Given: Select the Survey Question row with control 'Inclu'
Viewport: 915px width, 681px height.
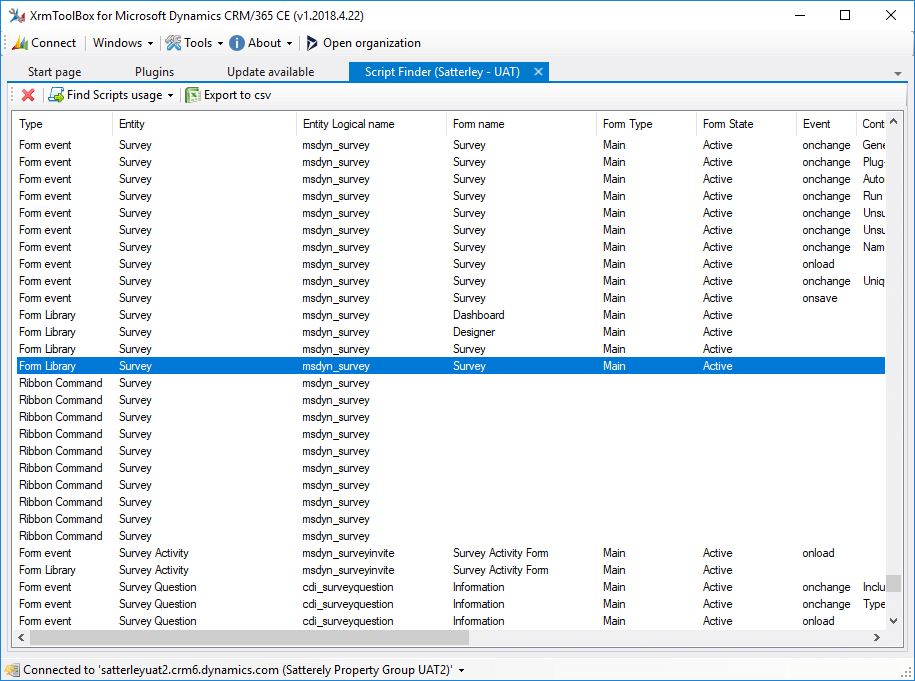Looking at the screenshot, I should click(x=449, y=587).
